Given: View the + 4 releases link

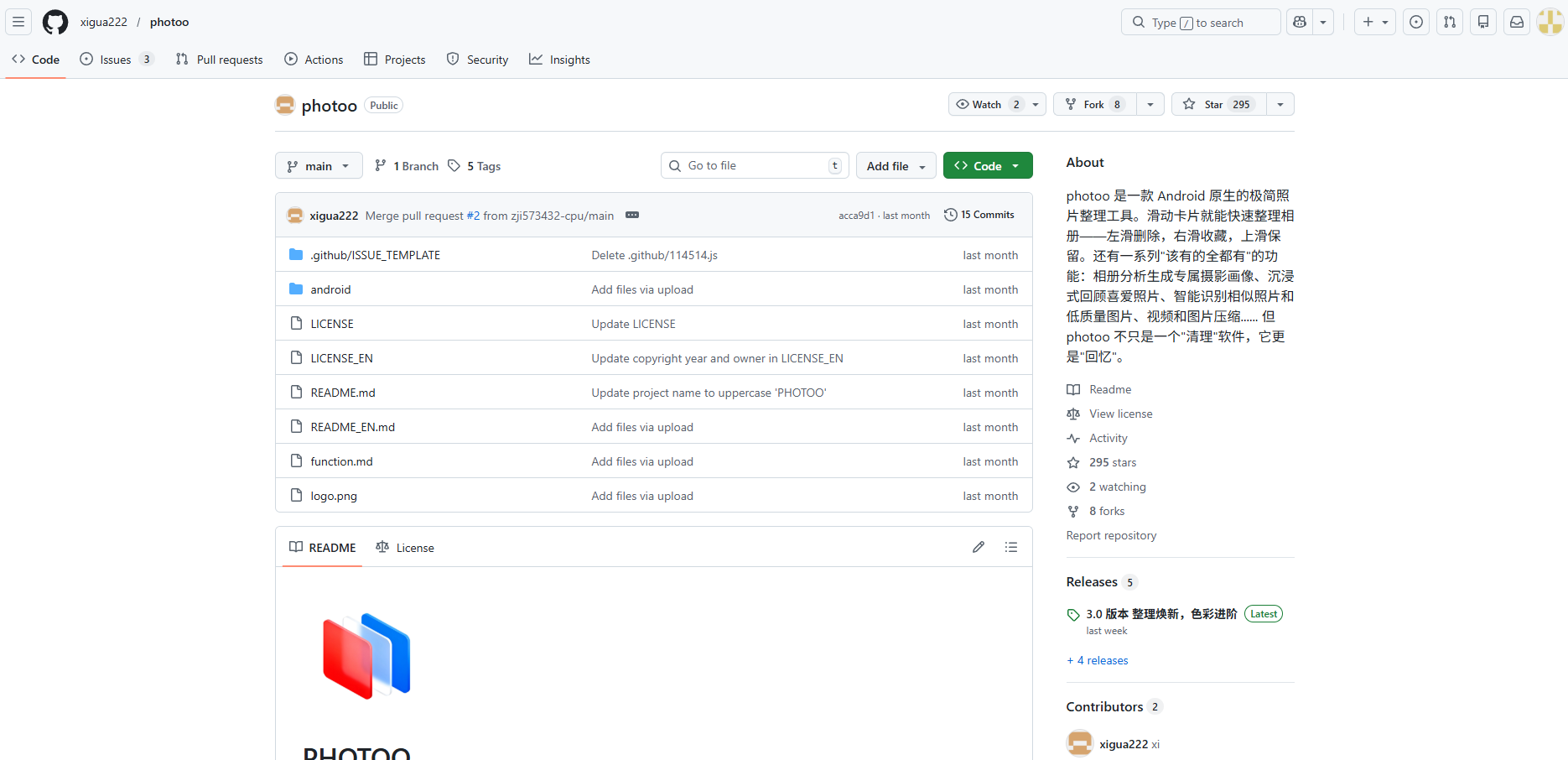Looking at the screenshot, I should click(1098, 660).
